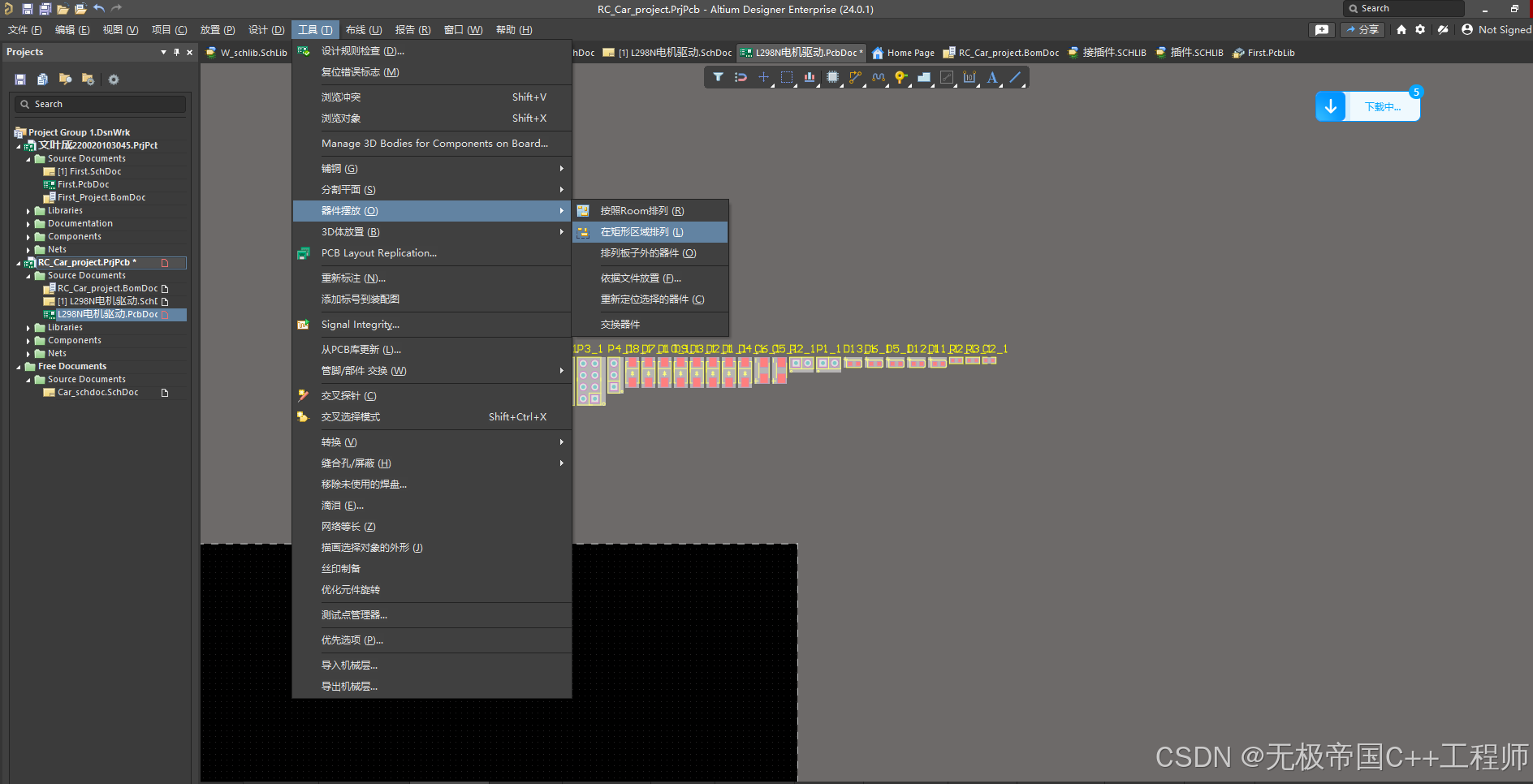Open the 布线 (U) menu
This screenshot has width=1533, height=784.
[x=363, y=30]
